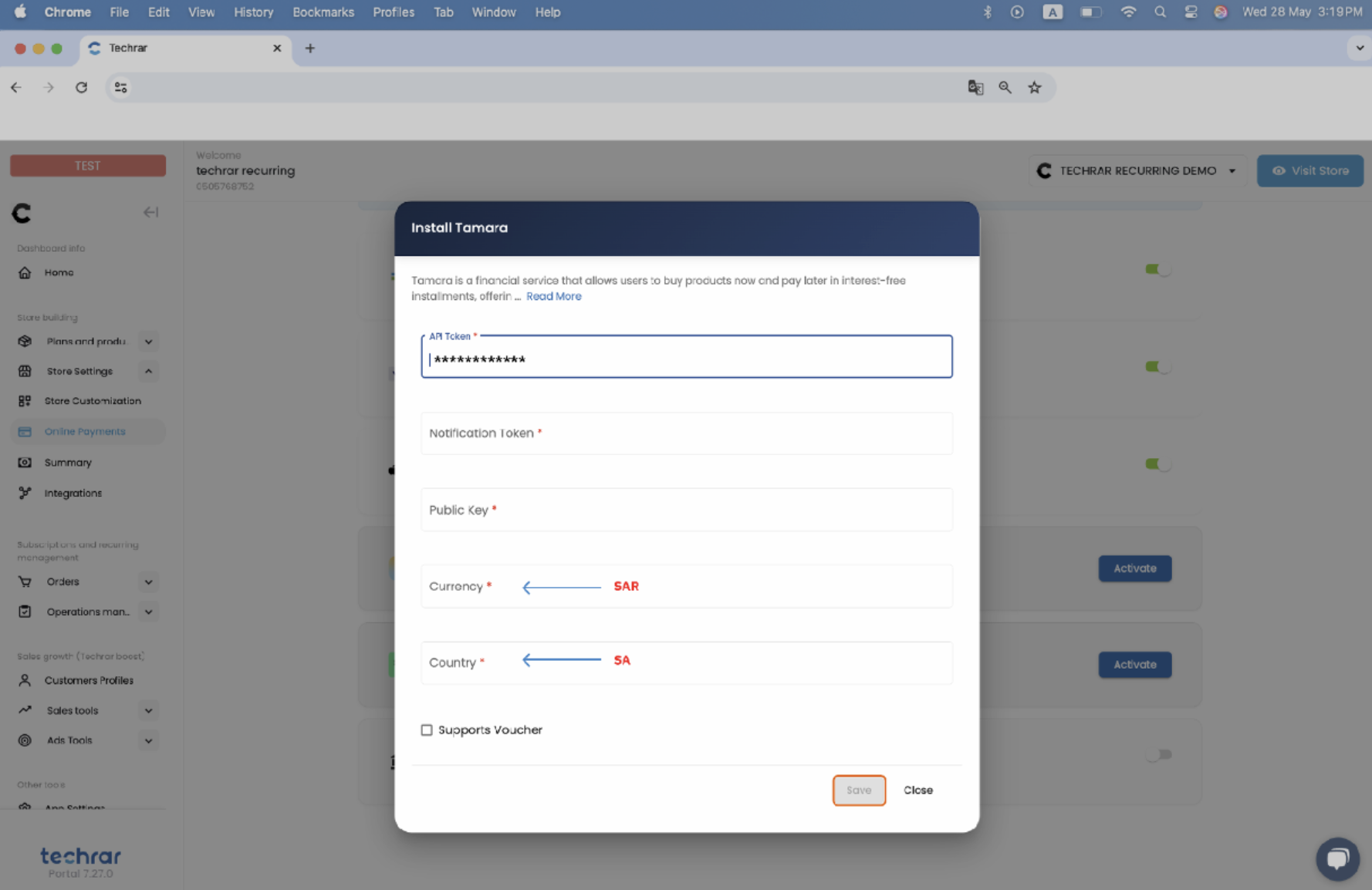This screenshot has width=1372, height=890.
Task: Open the History menu
Action: [x=253, y=12]
